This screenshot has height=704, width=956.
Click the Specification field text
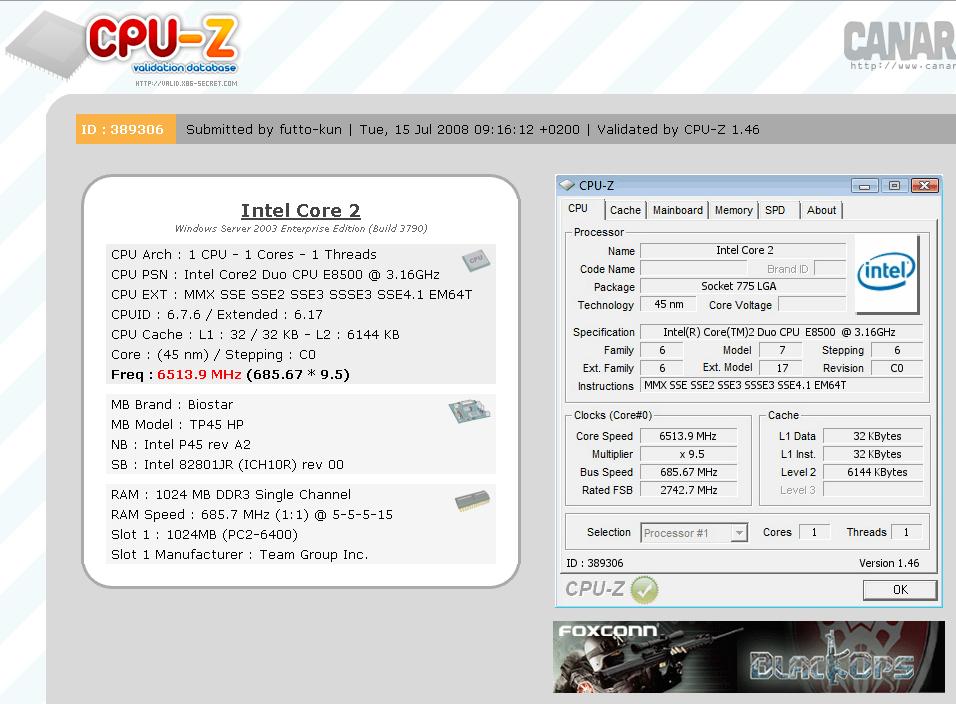tap(781, 332)
